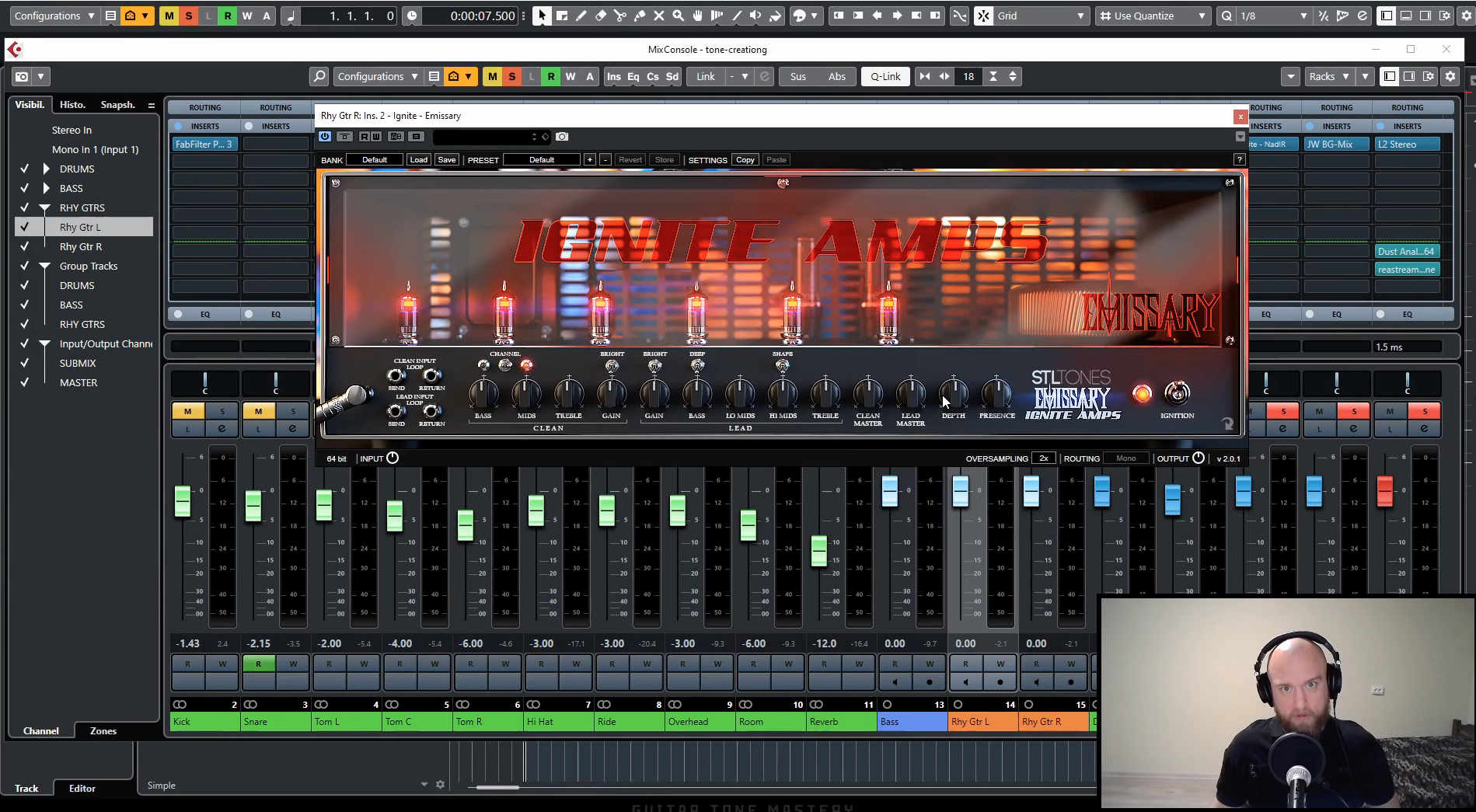Select FabFilter P... 3 insert slot

tap(204, 145)
